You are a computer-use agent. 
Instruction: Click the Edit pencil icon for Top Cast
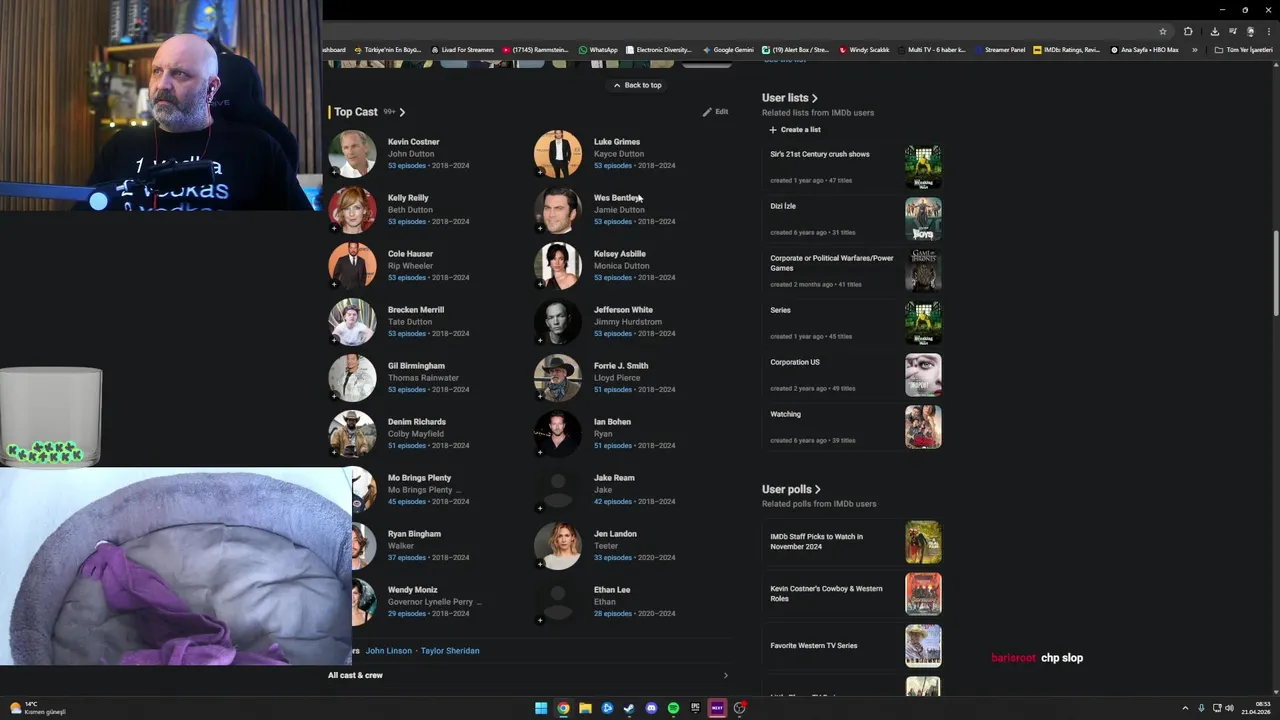tap(707, 112)
